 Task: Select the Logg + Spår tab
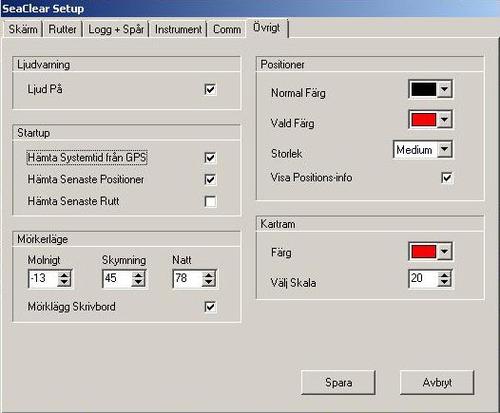116,29
